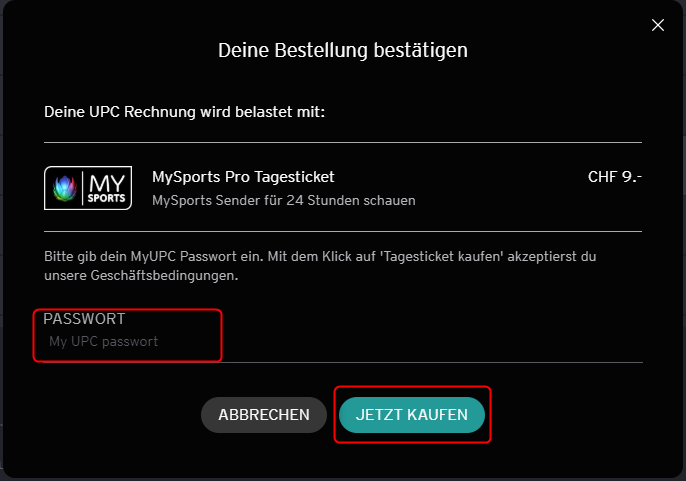Viewport: 686px width, 481px height.
Task: Click the quoted 'Tagesticket kaufen' text
Action: point(441,256)
